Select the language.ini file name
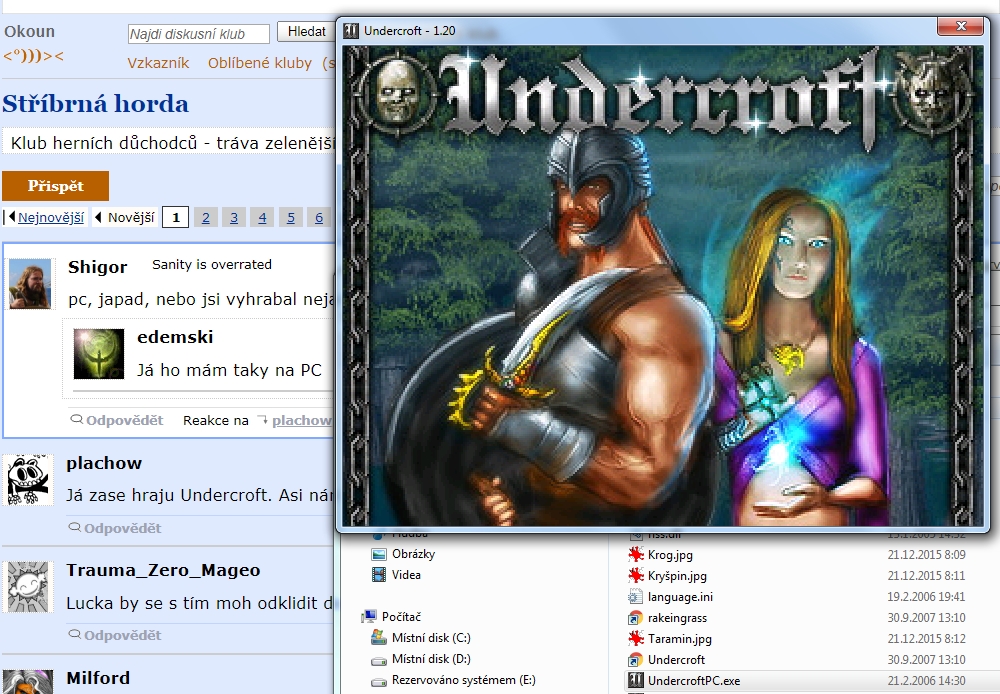This screenshot has width=1000, height=694. [680, 597]
